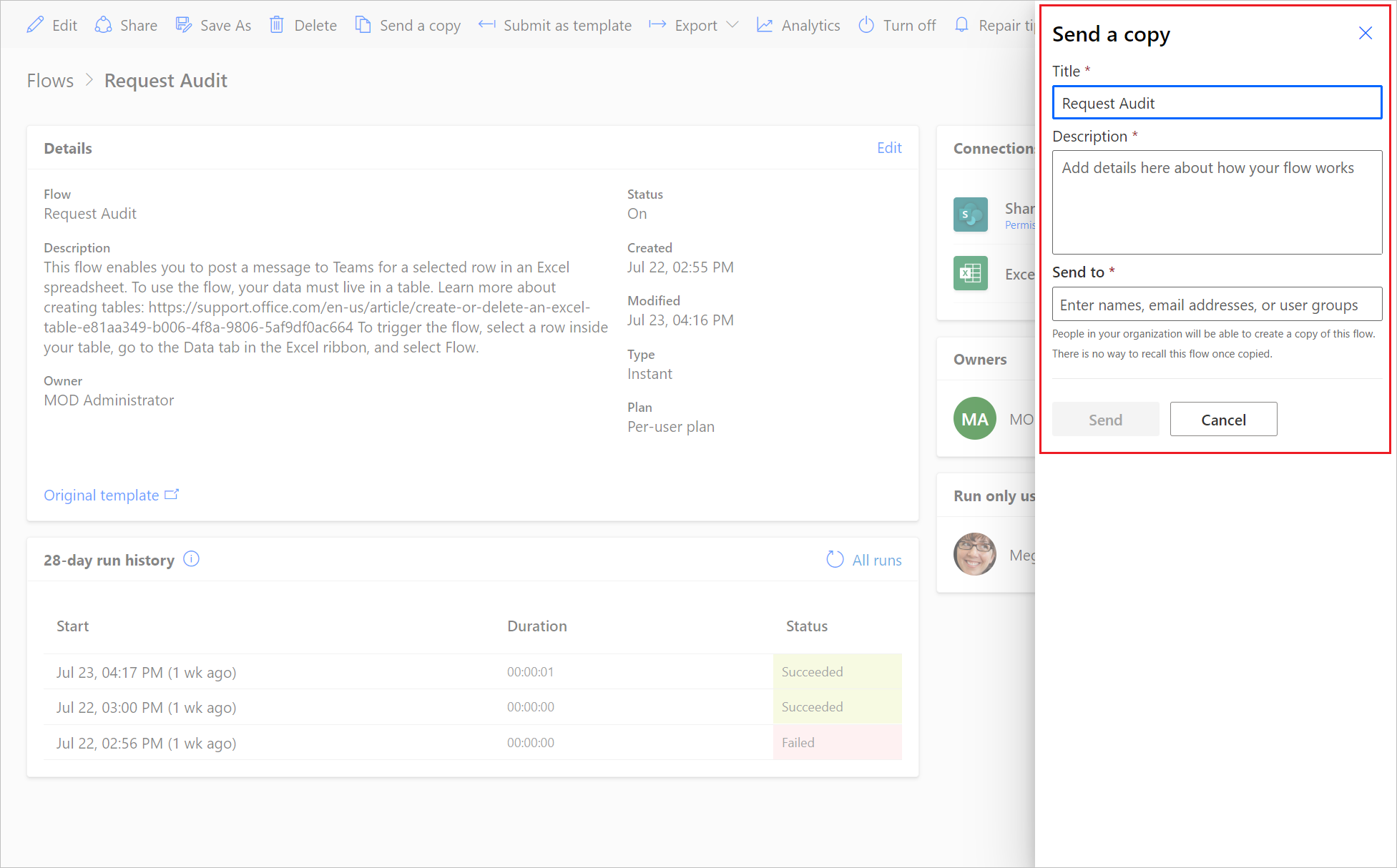Click the Send to recipients input field

(1216, 304)
